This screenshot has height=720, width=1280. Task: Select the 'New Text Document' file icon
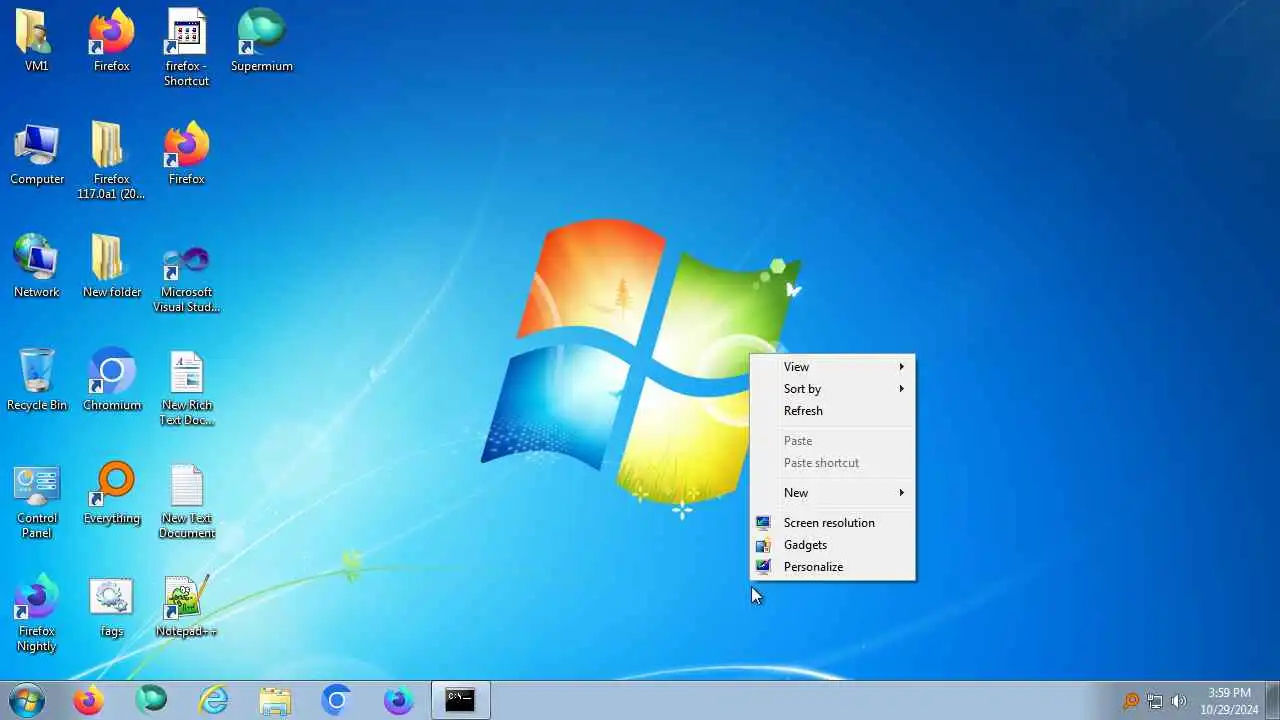[187, 500]
